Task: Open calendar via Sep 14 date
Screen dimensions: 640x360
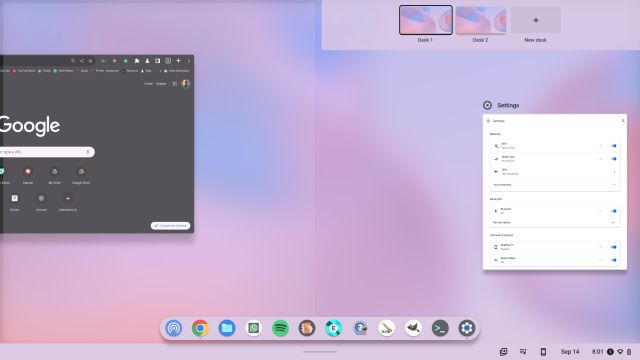Action: click(570, 351)
